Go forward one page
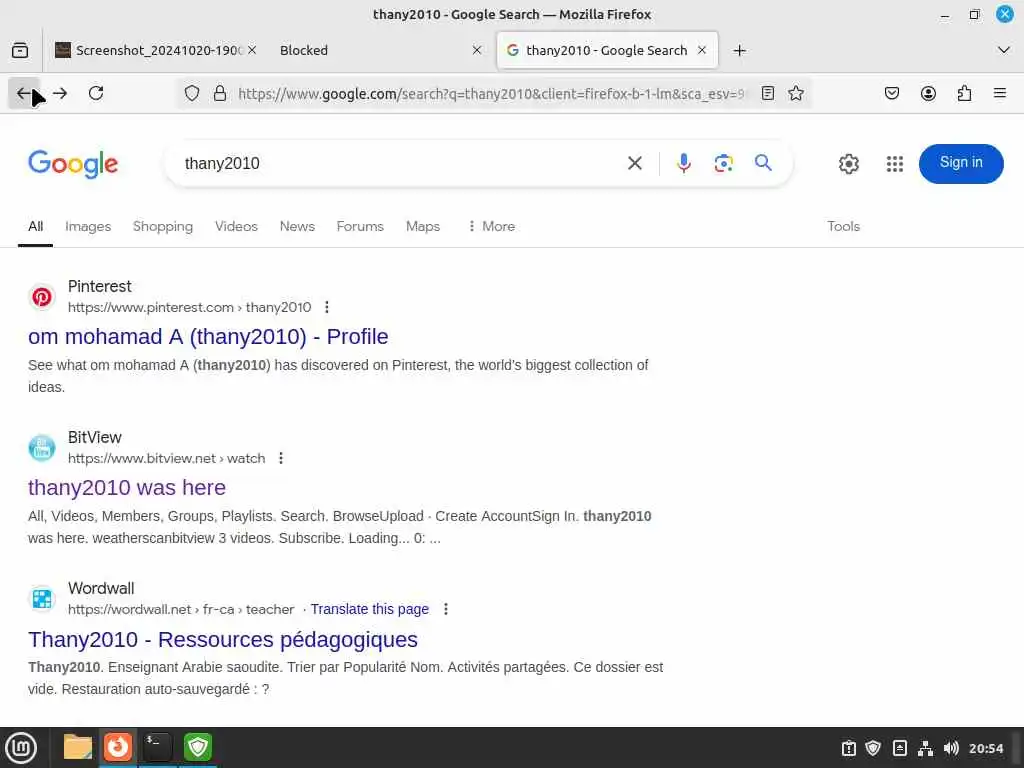This screenshot has width=1024, height=768. pyautogui.click(x=60, y=93)
